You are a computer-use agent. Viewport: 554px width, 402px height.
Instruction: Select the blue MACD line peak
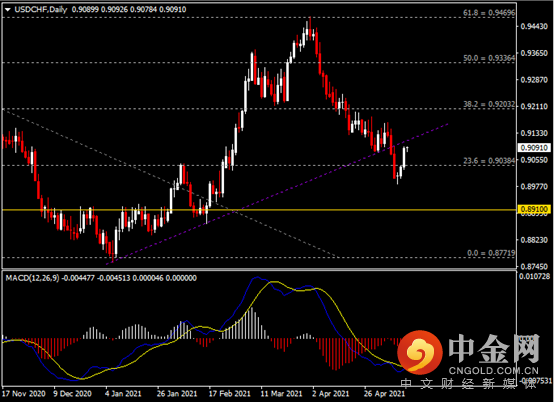coord(256,278)
